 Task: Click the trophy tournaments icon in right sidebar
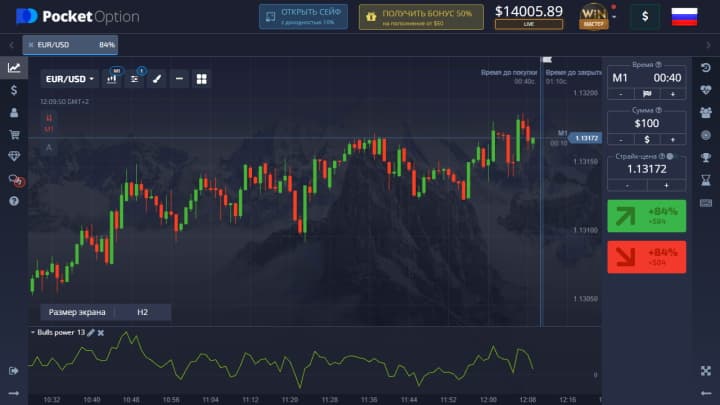click(x=705, y=157)
